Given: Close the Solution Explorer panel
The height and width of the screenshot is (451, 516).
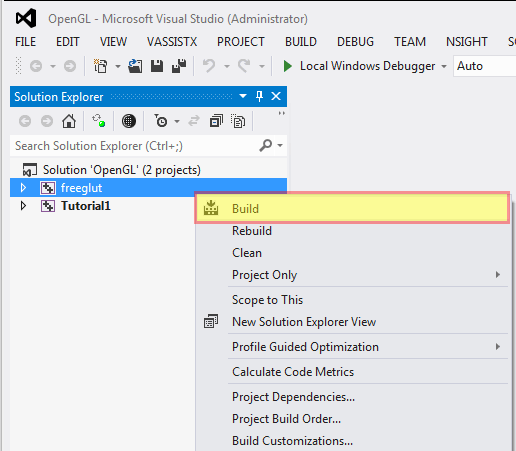Looking at the screenshot, I should (276, 96).
